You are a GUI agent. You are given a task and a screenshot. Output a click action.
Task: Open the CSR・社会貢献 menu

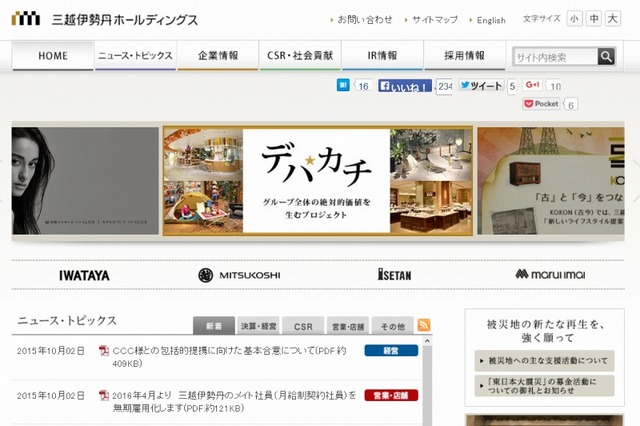pos(300,55)
